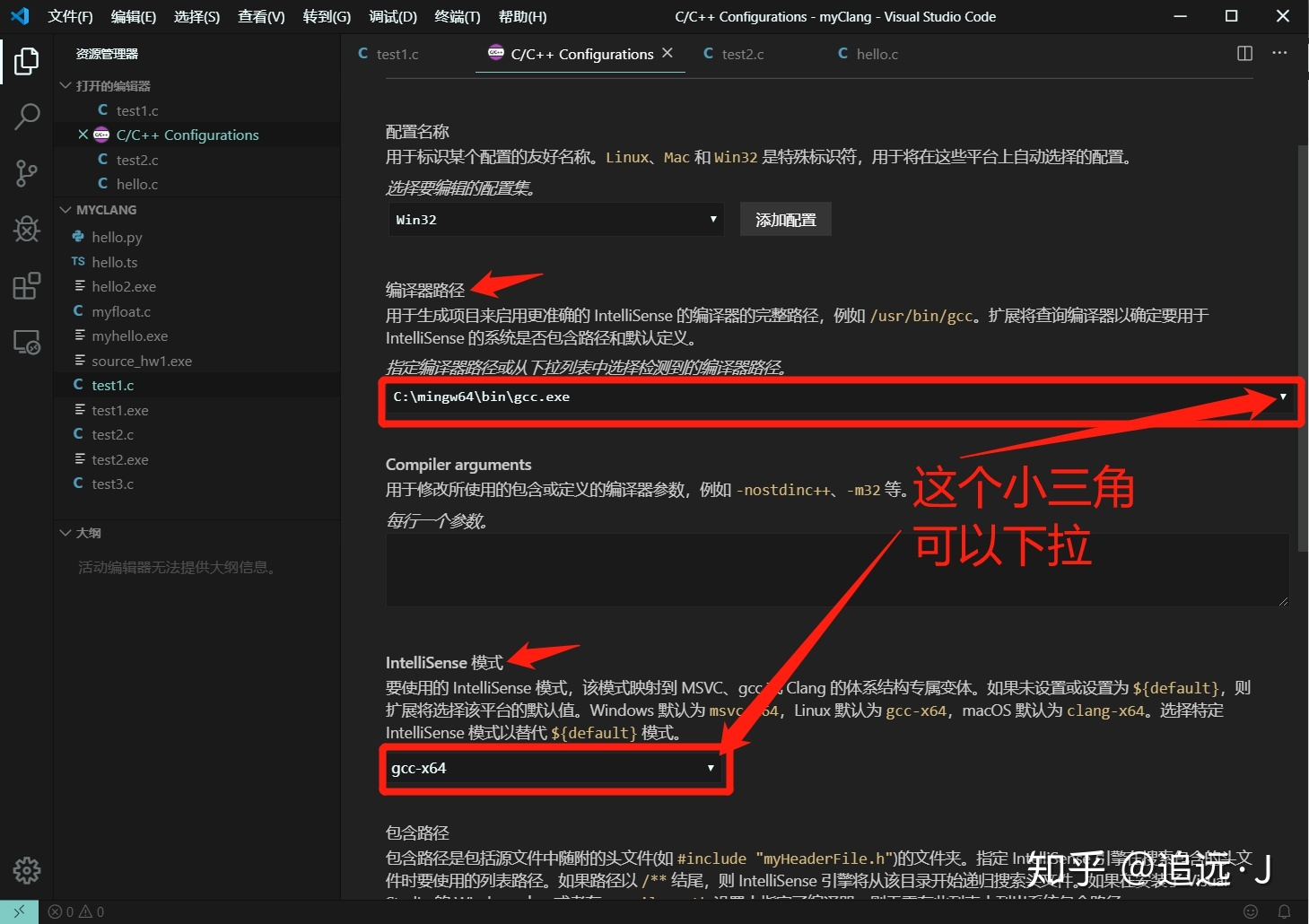Open the gcc-x64 IntelliSense mode dropdown
Screen dimensions: 1309x924
[555, 768]
